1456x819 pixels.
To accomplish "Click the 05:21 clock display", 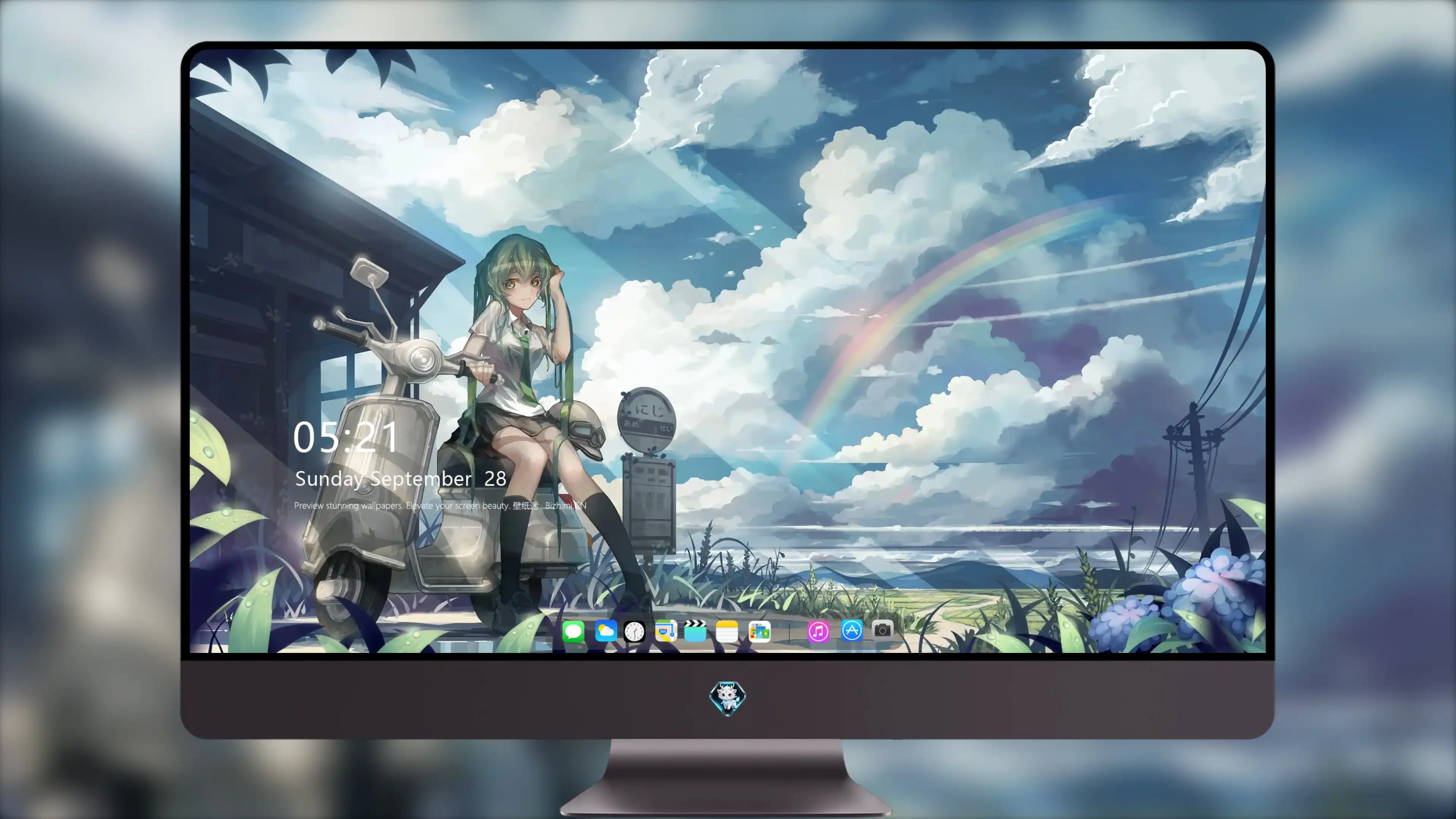I will click(345, 437).
